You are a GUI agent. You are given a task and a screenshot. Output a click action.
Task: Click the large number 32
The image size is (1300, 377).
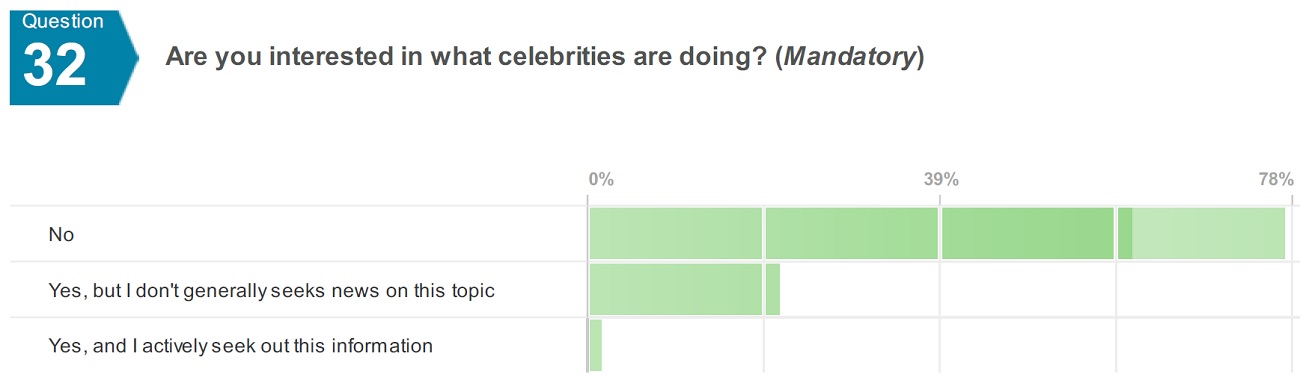[56, 66]
